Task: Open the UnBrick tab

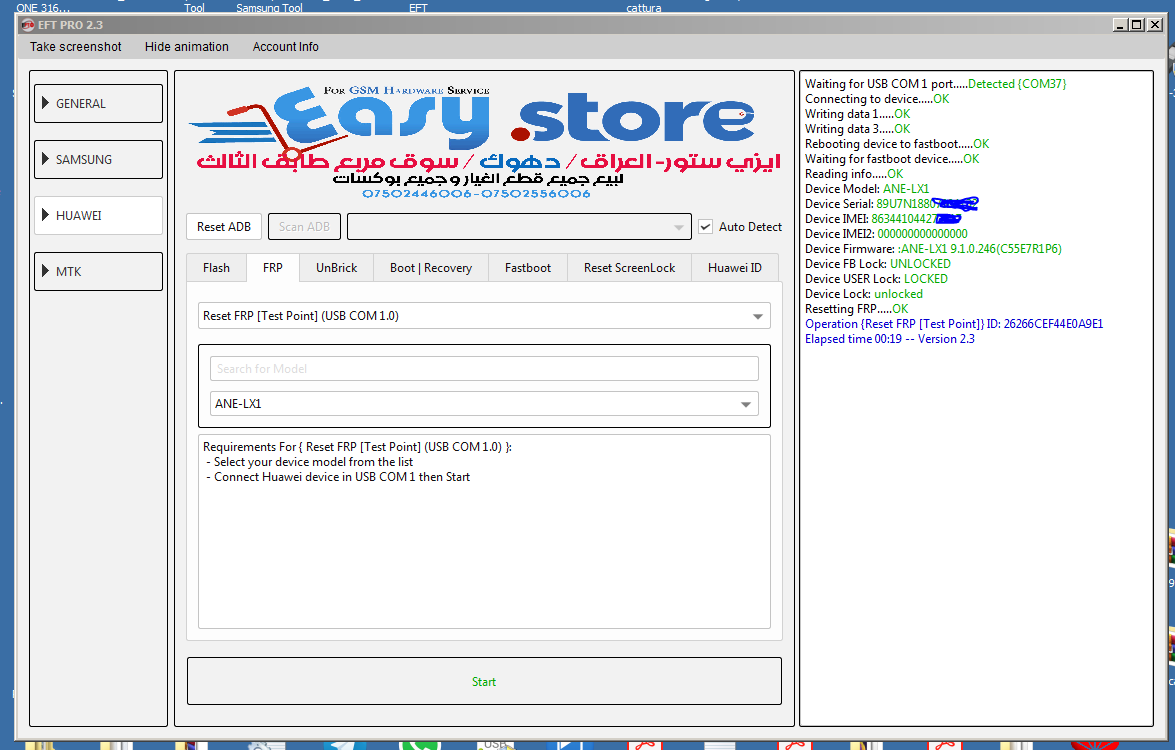Action: pyautogui.click(x=336, y=268)
